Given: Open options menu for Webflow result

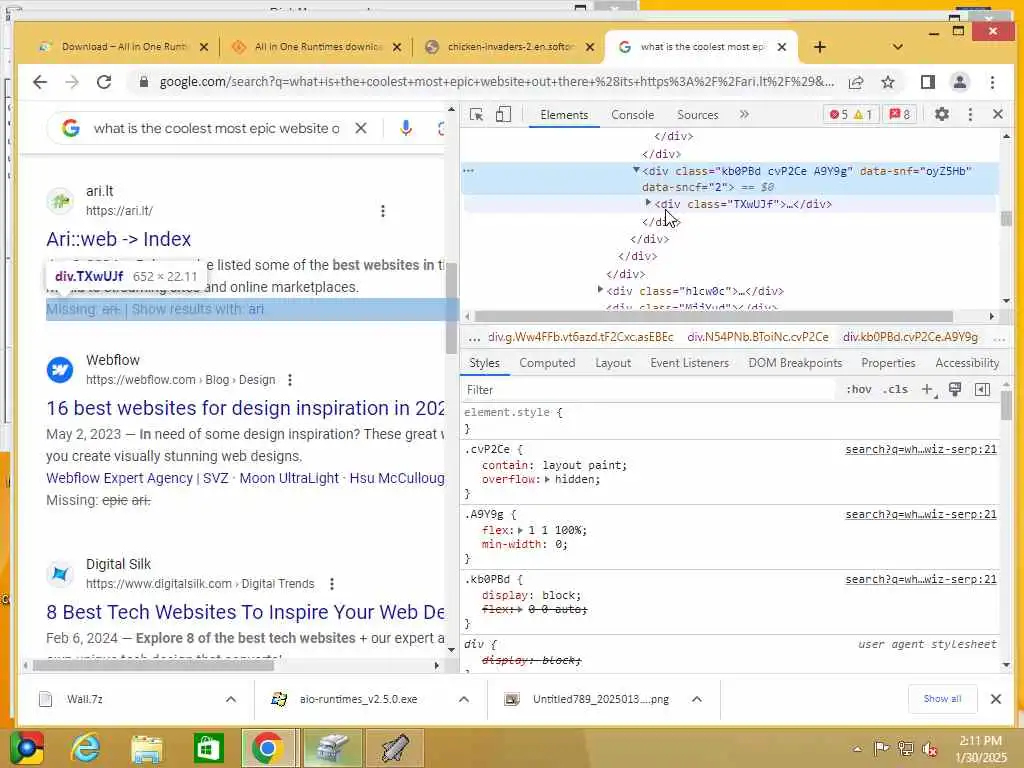Looking at the screenshot, I should (290, 379).
